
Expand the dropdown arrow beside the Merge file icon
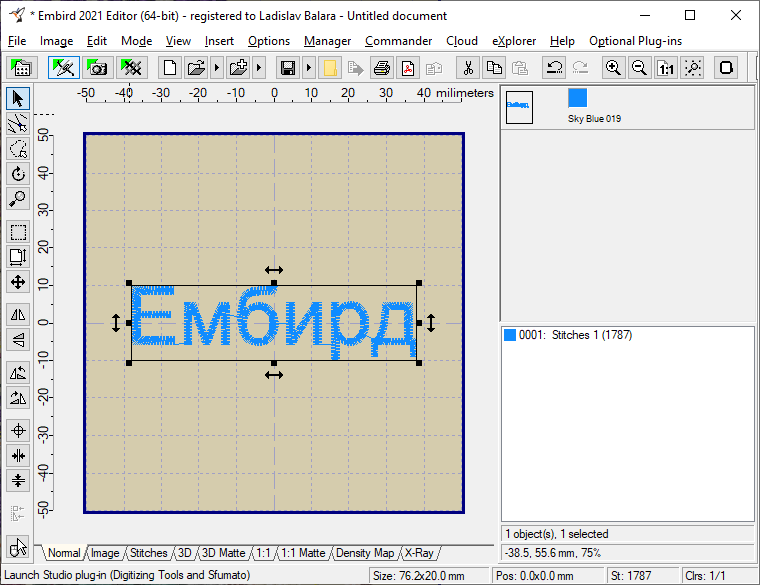(259, 68)
